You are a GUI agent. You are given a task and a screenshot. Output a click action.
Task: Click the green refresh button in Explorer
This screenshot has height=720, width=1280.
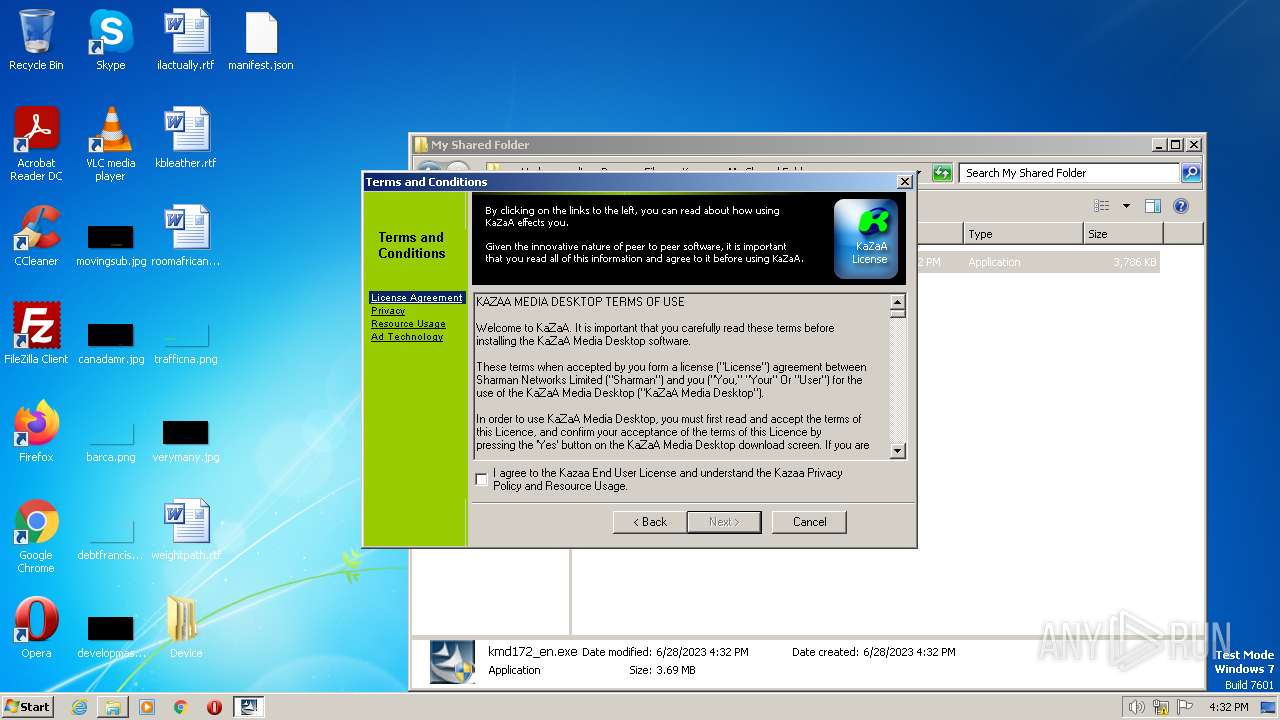(x=942, y=173)
